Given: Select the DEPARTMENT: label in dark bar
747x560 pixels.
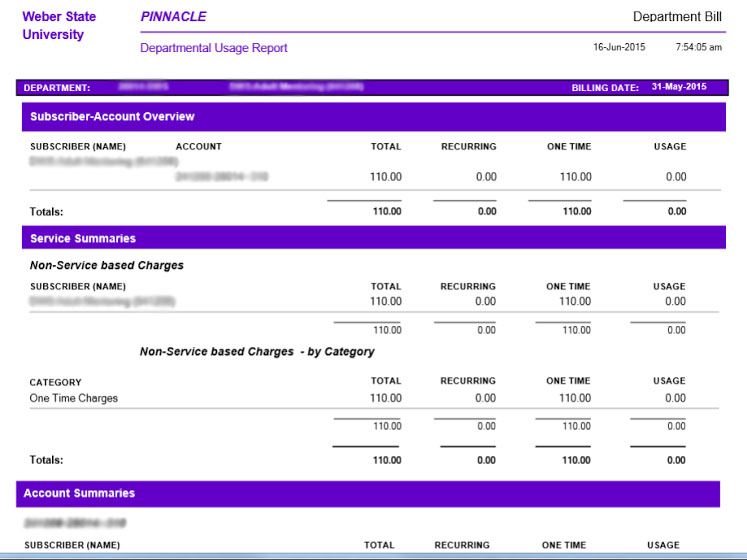Looking at the screenshot, I should (57, 88).
